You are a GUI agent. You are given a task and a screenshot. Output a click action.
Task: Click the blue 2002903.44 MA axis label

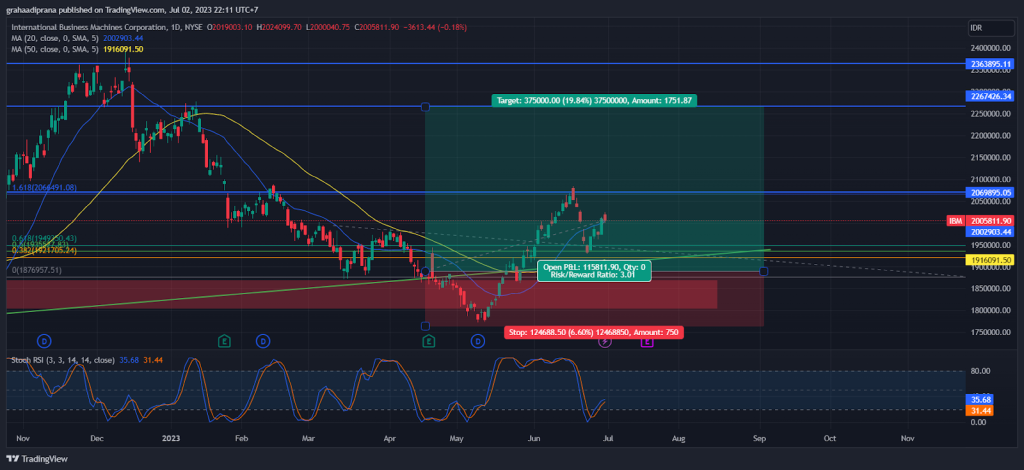click(989, 231)
